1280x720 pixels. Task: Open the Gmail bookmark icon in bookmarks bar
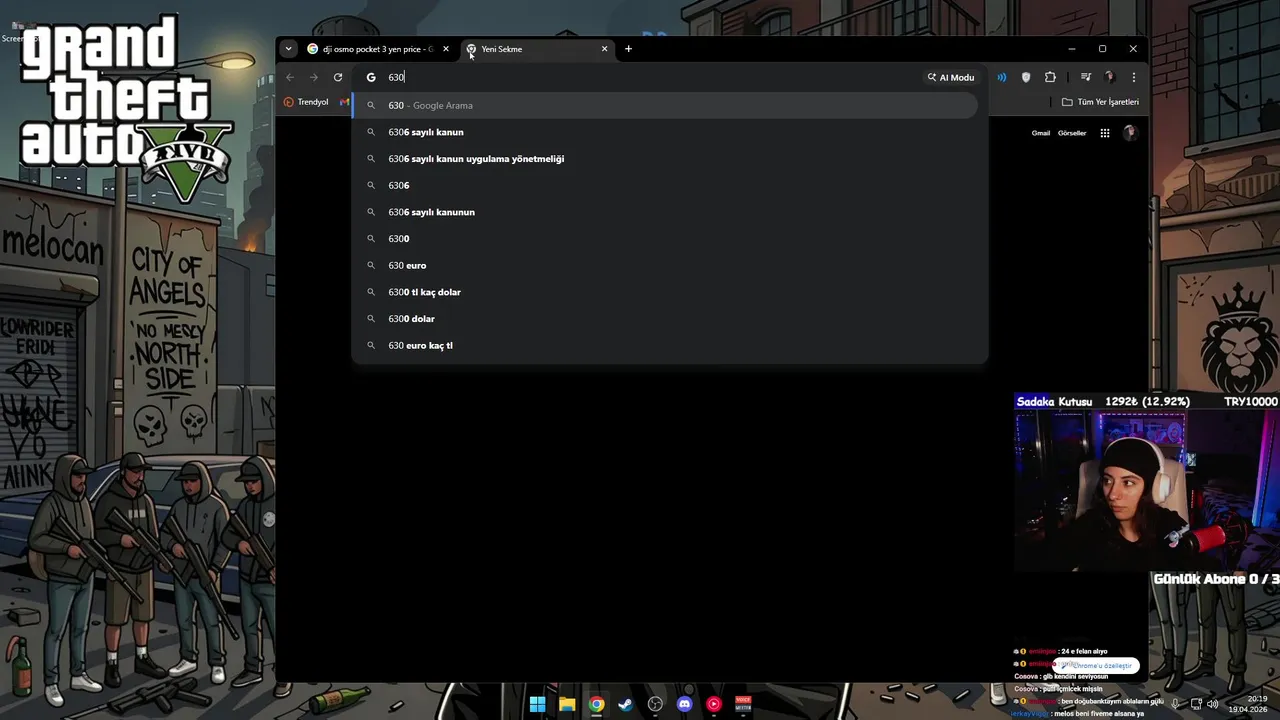(x=344, y=102)
